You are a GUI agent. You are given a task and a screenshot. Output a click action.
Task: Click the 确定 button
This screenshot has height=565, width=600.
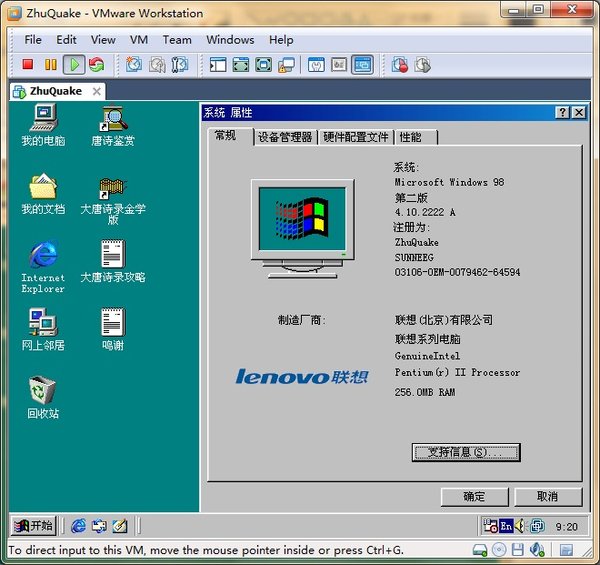click(474, 497)
